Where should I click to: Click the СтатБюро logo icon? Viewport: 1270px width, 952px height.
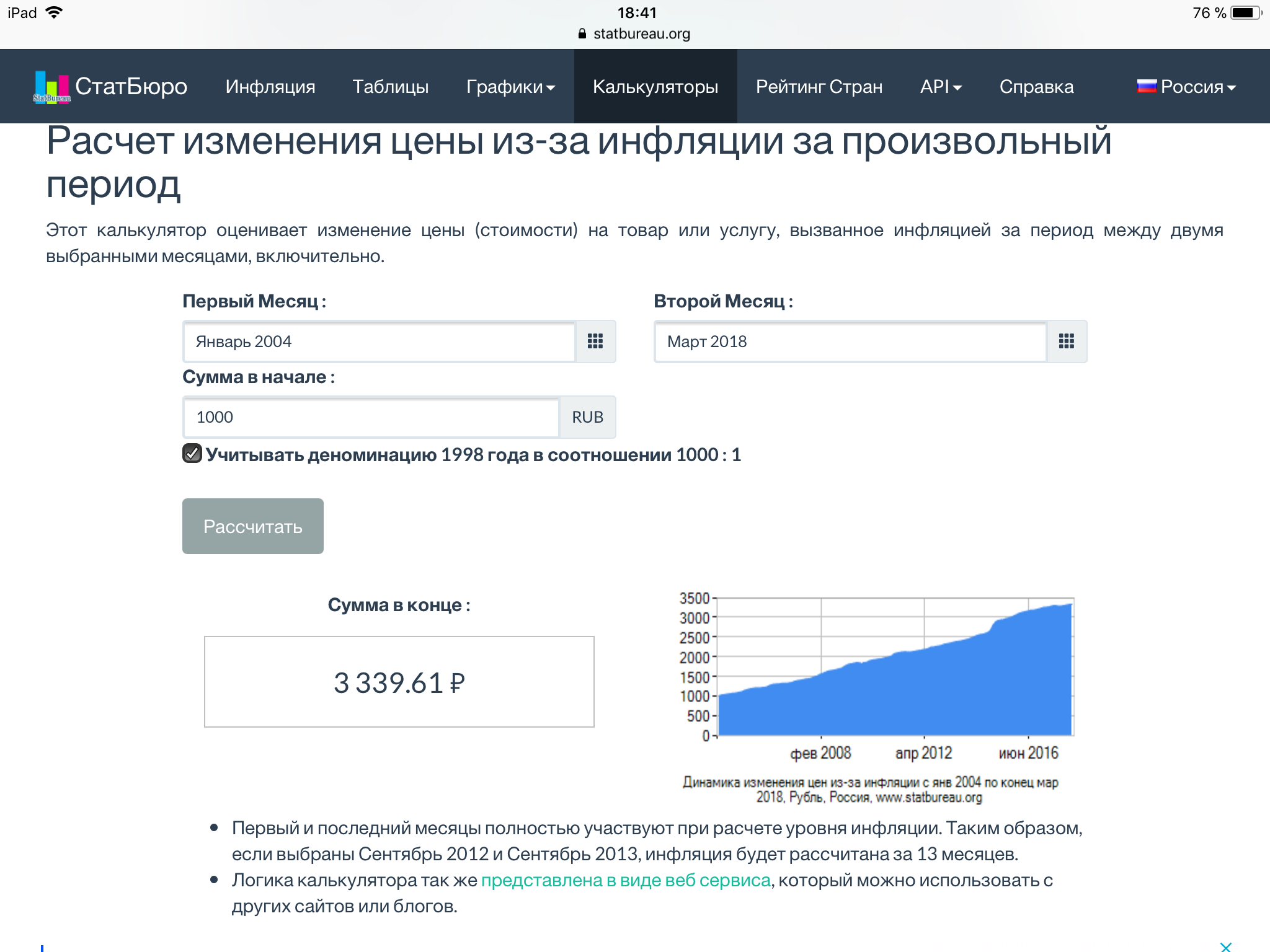click(x=52, y=87)
